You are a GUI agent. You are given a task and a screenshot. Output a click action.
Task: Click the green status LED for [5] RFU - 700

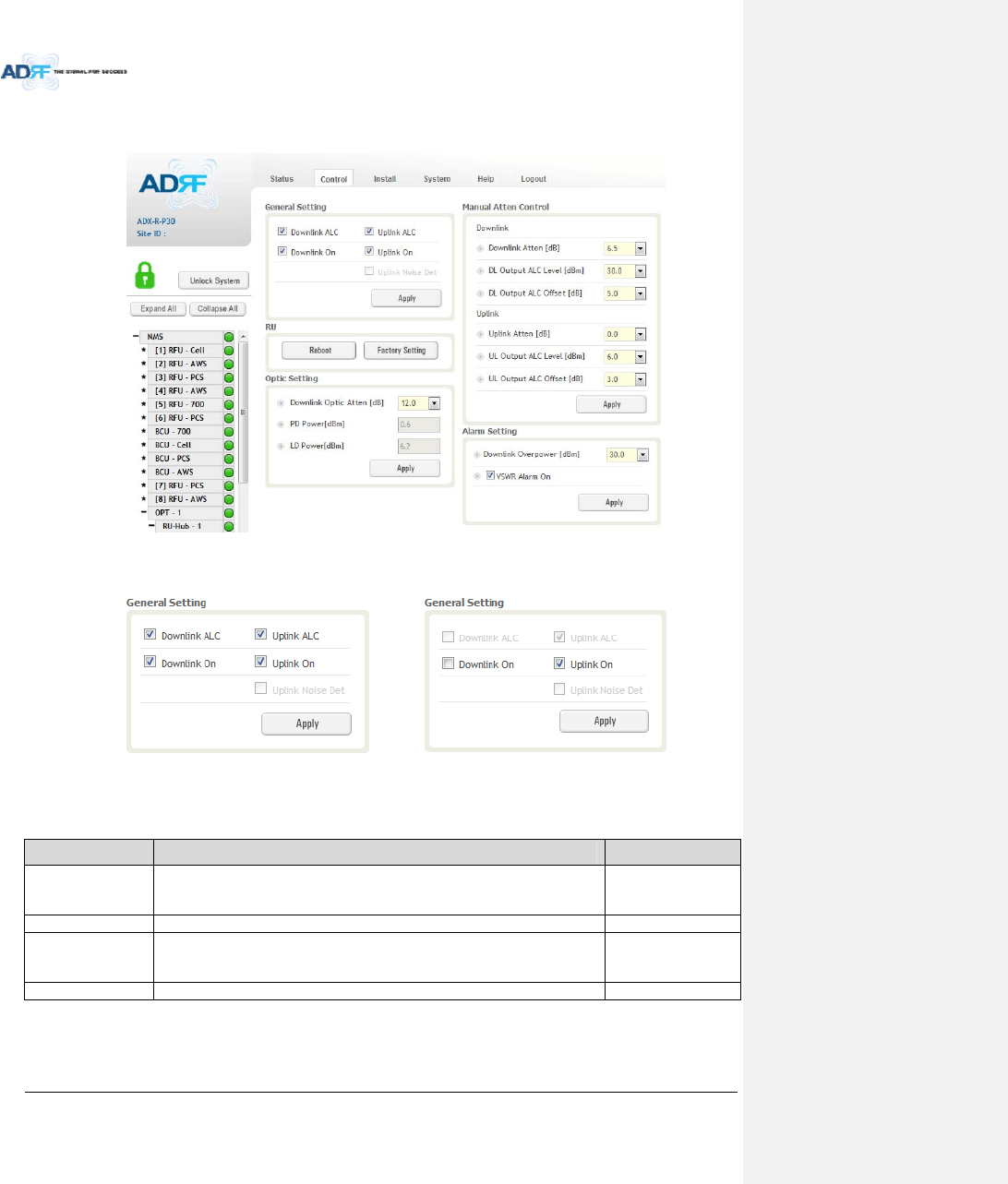point(229,404)
